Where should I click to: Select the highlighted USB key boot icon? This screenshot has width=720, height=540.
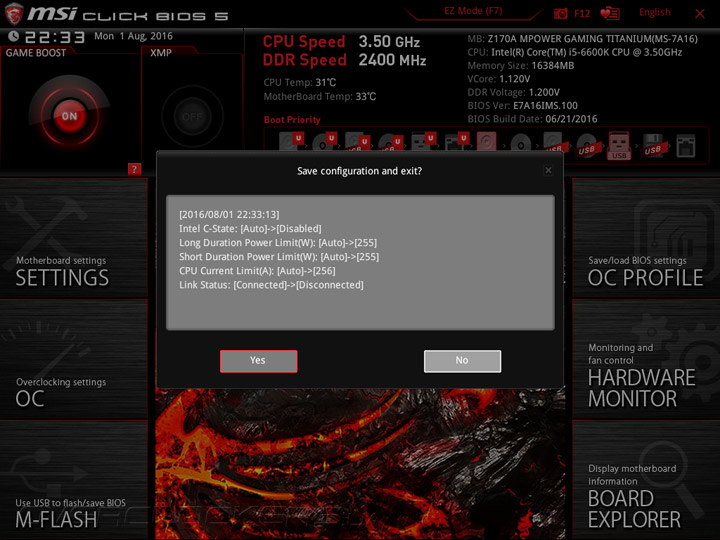tap(619, 145)
